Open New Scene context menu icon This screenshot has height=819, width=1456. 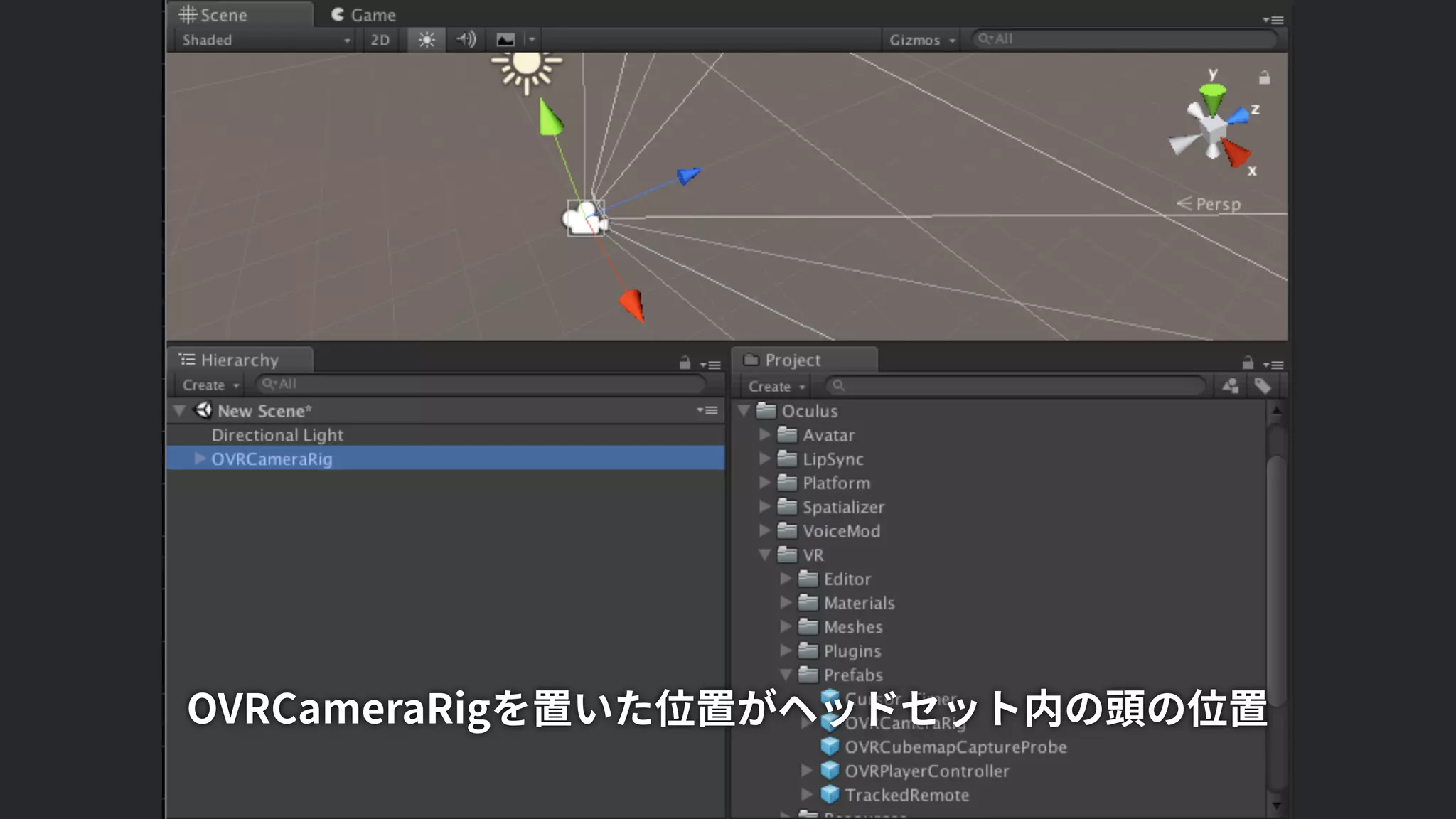[x=707, y=410]
